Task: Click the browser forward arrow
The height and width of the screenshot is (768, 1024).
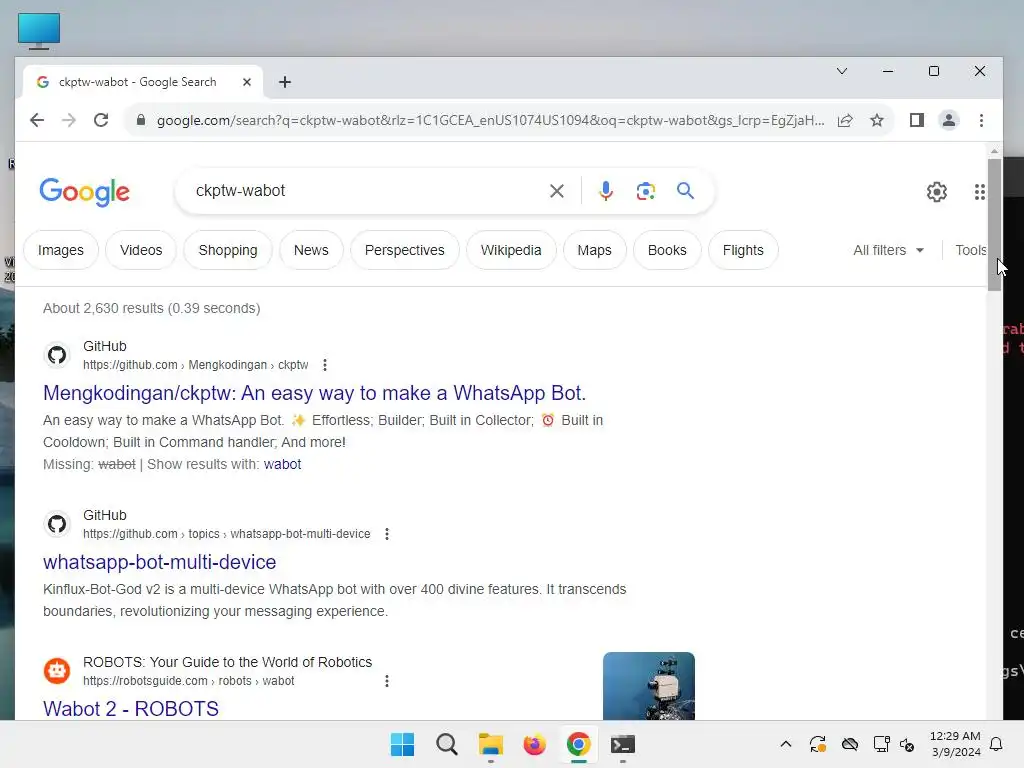Action: point(69,120)
